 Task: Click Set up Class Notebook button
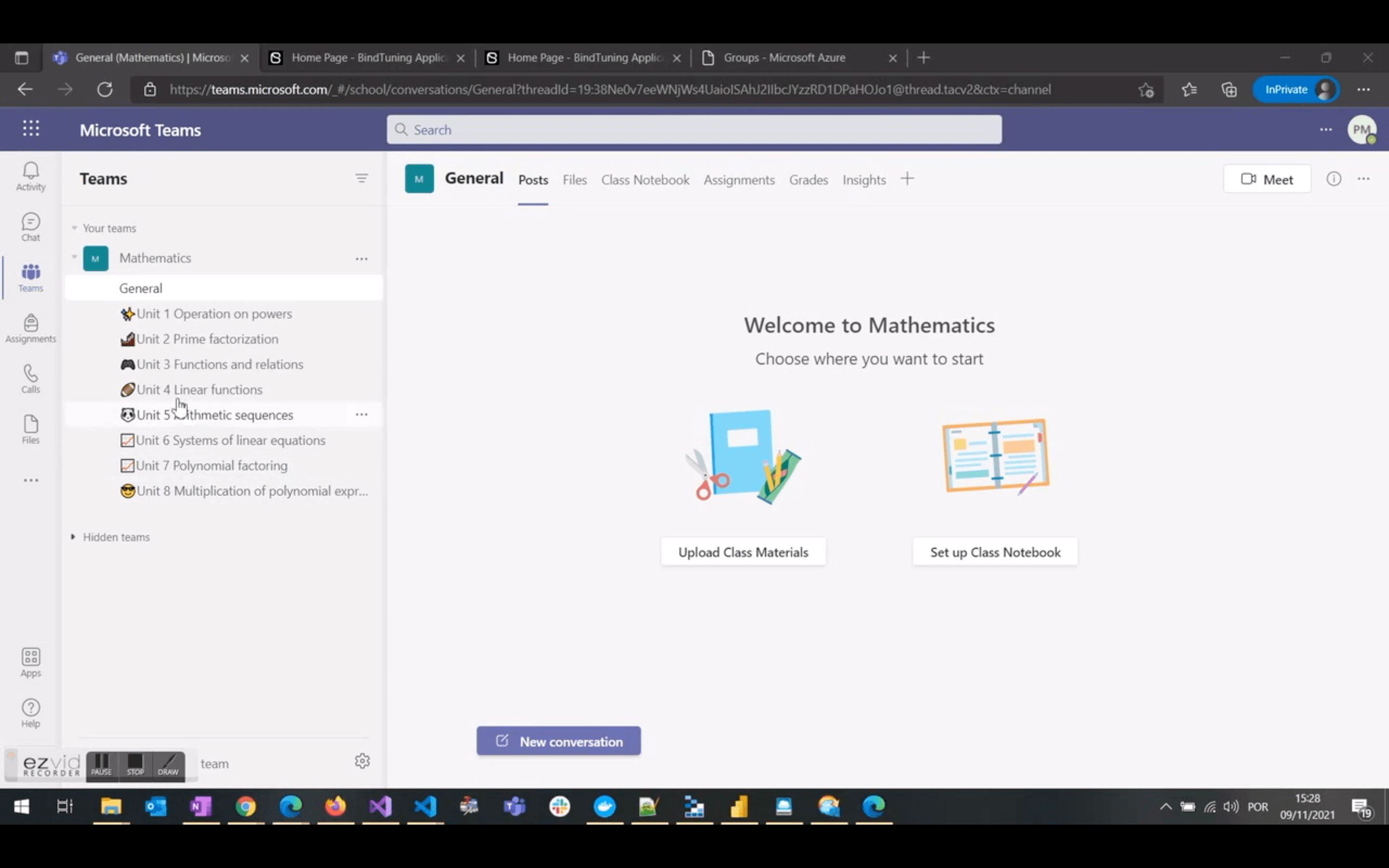[995, 552]
